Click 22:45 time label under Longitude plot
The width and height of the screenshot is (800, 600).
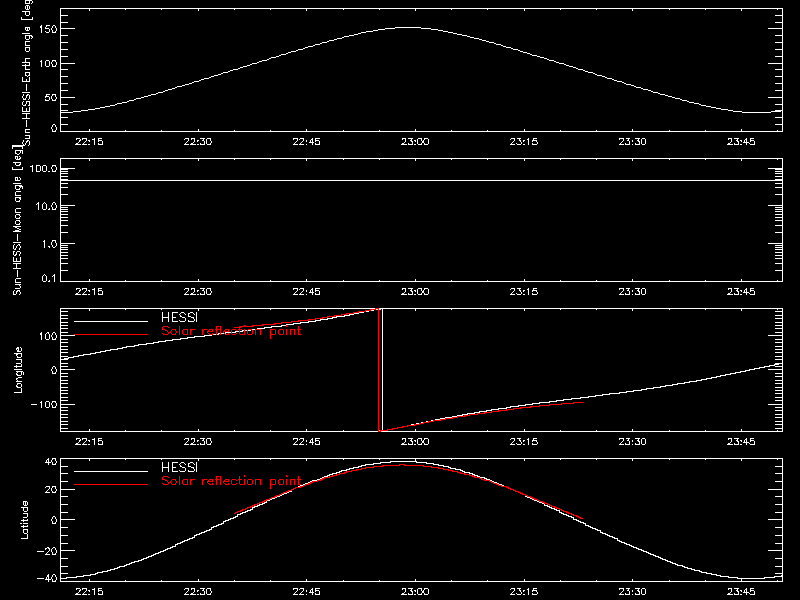[x=306, y=441]
